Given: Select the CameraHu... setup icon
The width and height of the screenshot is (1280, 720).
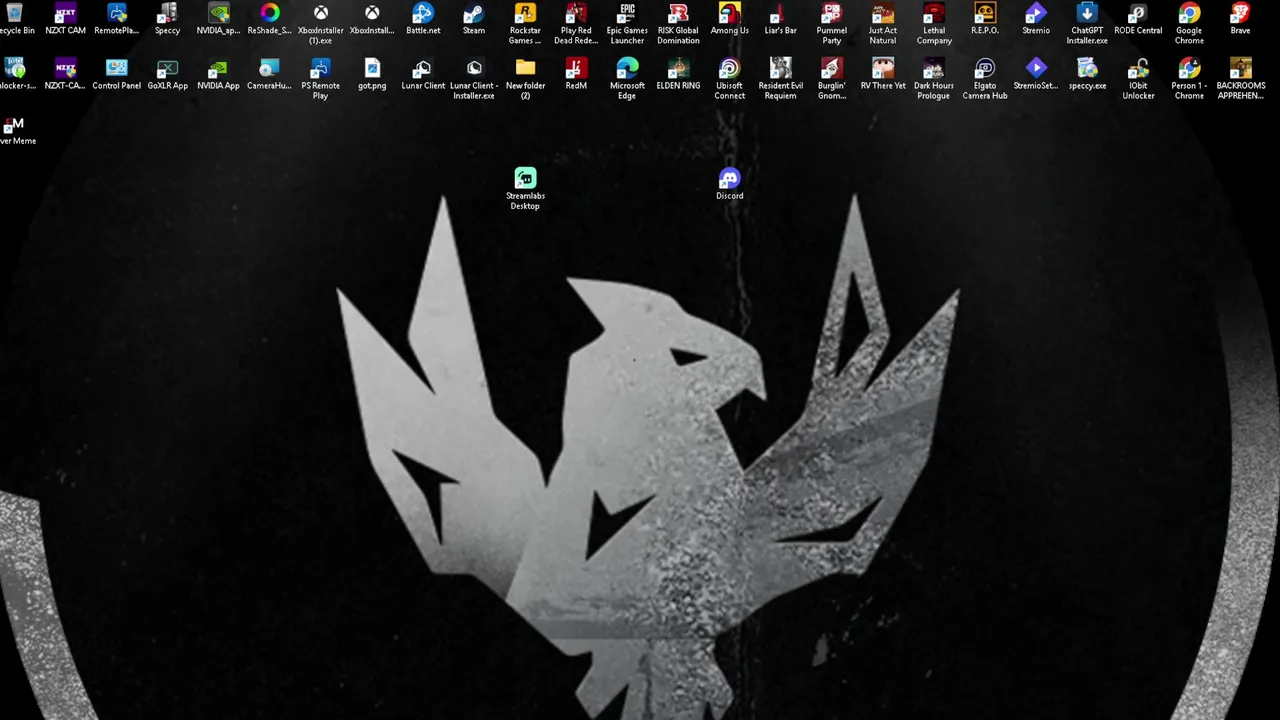Looking at the screenshot, I should 269,68.
